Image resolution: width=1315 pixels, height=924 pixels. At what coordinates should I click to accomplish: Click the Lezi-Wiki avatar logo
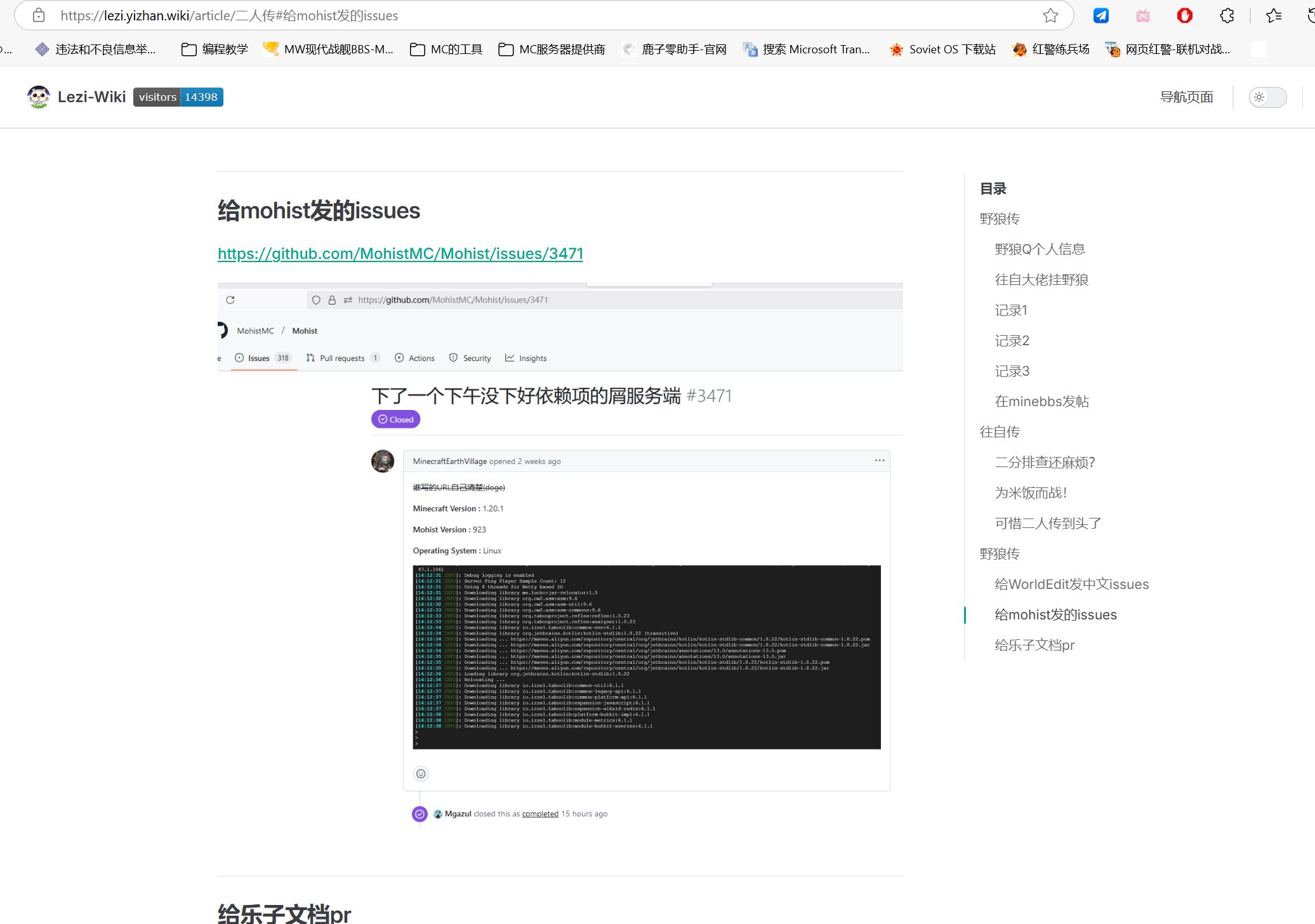click(38, 96)
